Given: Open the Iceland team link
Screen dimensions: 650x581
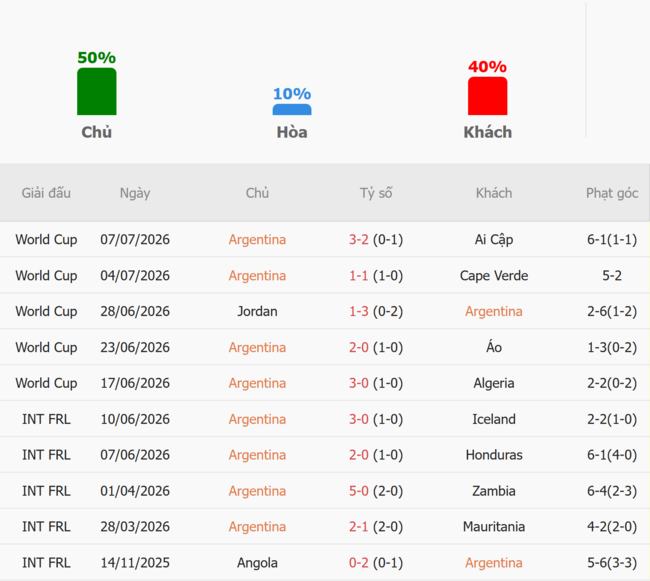Looking at the screenshot, I should point(494,419).
